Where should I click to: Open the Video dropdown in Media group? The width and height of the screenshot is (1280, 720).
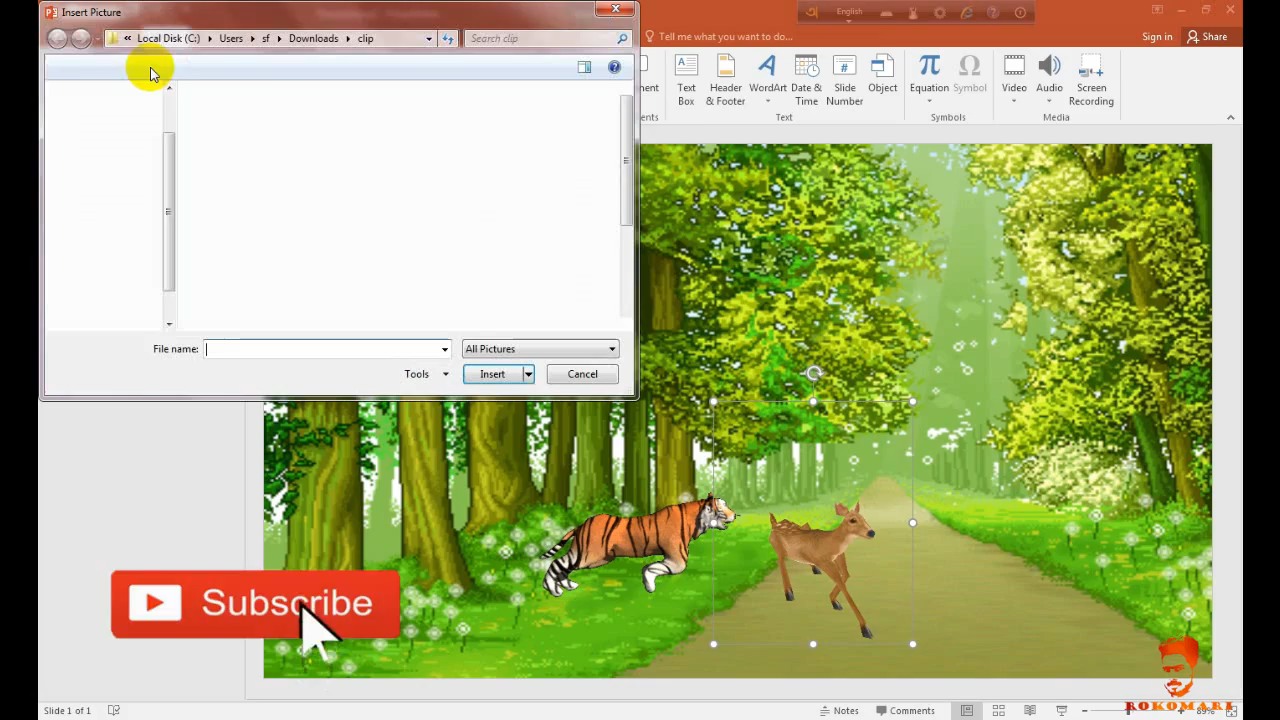coord(1014,80)
